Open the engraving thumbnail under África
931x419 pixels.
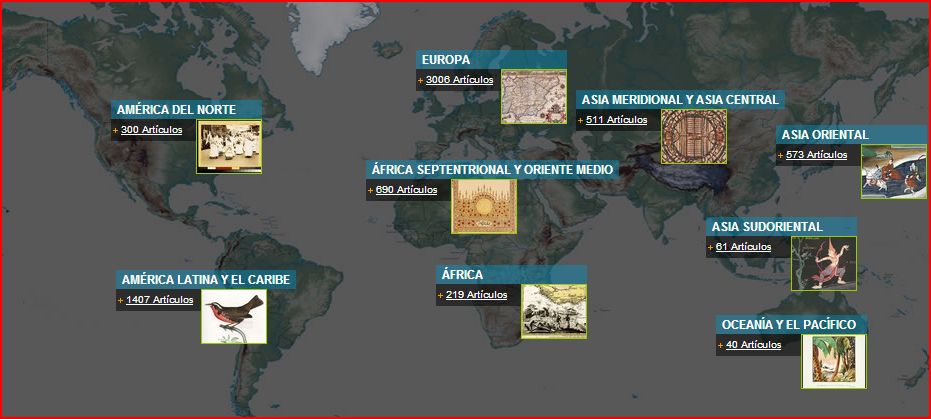(553, 312)
